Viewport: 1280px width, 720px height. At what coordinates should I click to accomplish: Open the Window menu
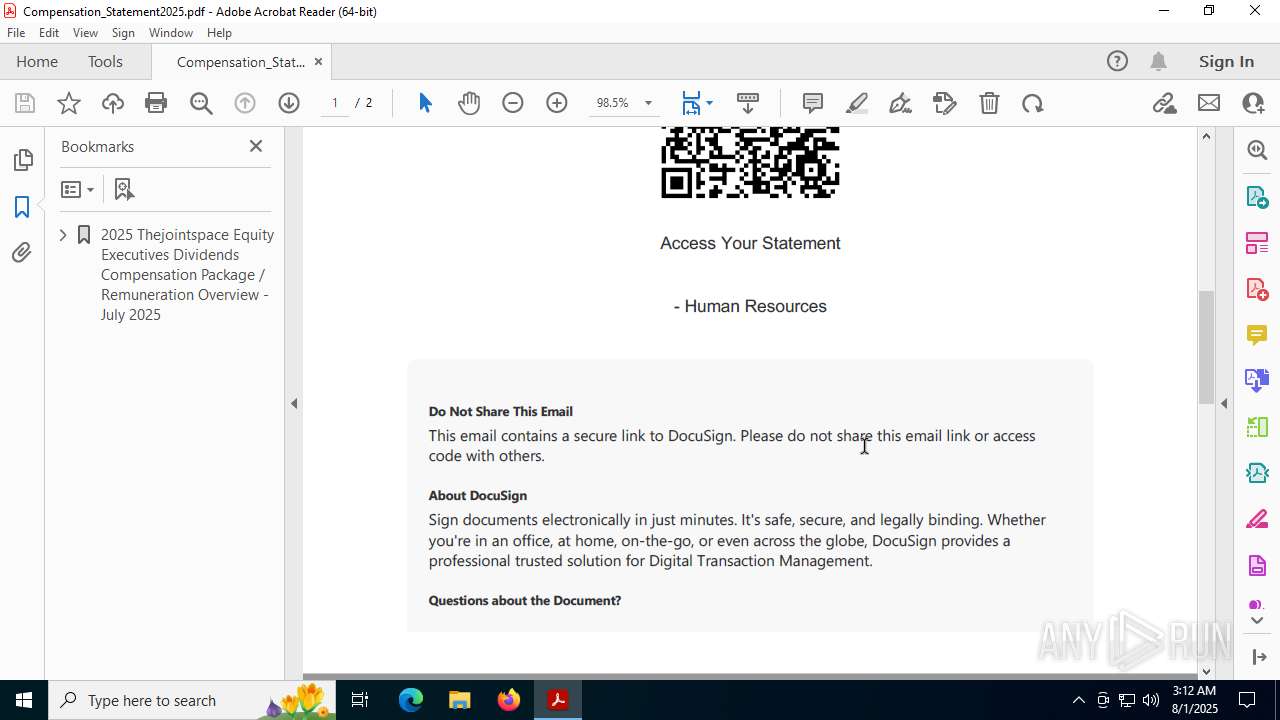171,33
